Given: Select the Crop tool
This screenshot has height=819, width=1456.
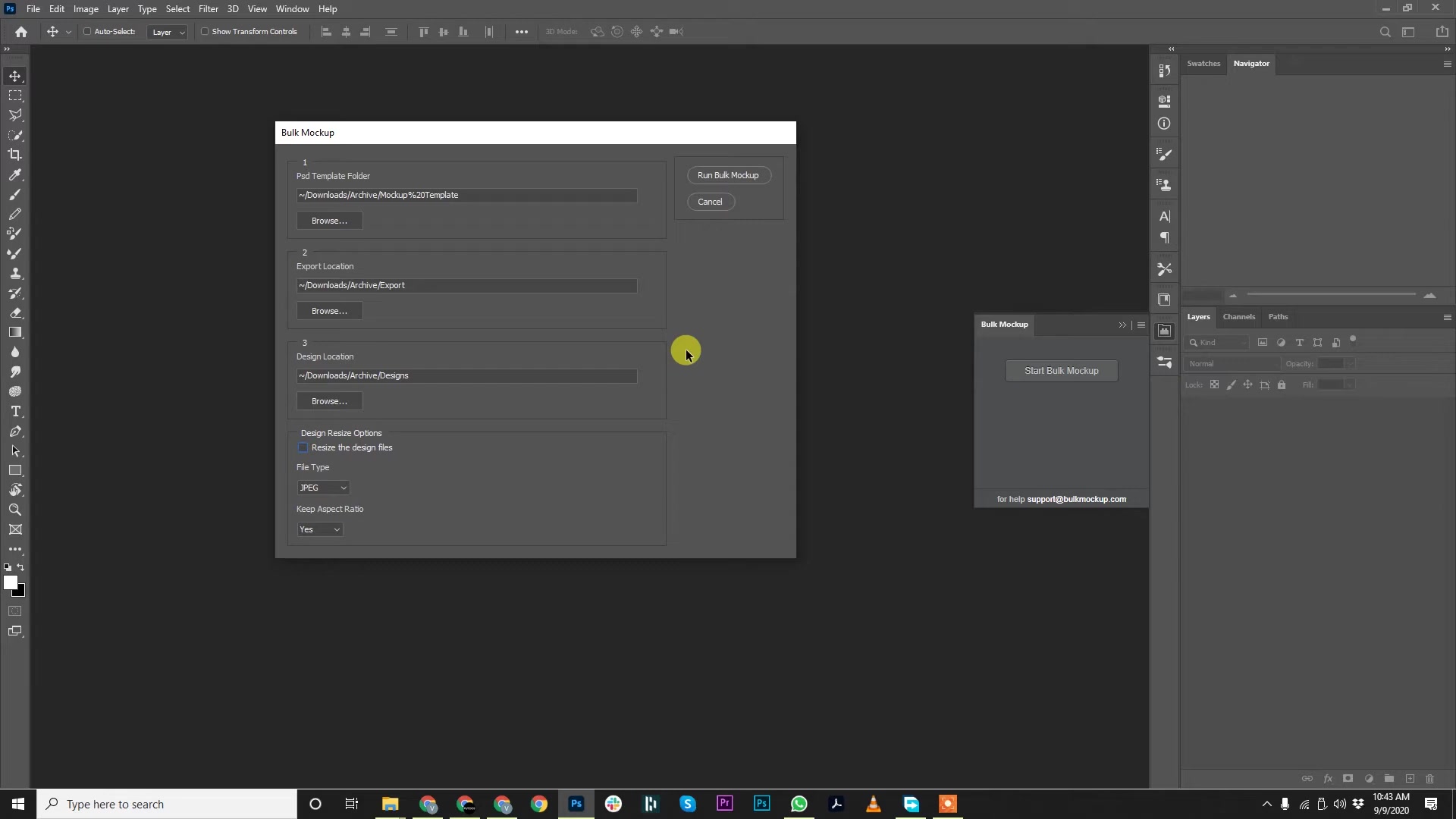Looking at the screenshot, I should point(15,154).
